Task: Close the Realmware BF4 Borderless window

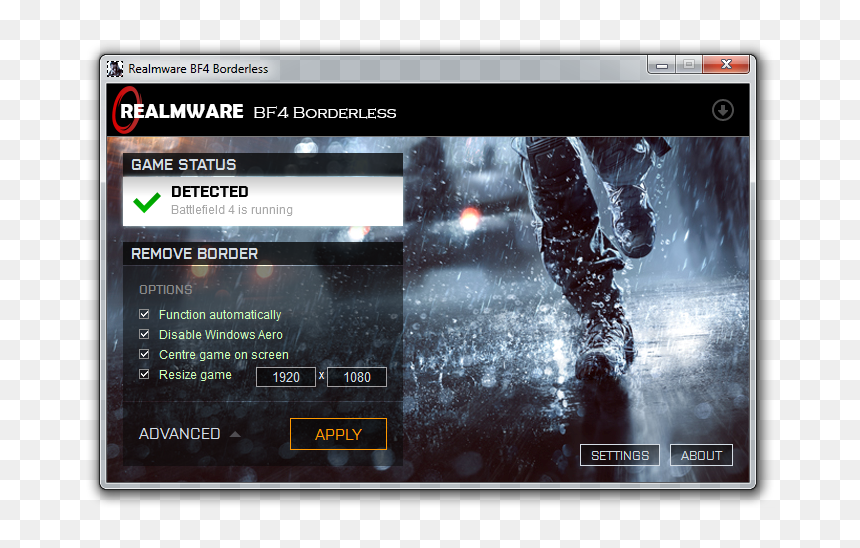Action: [x=726, y=64]
